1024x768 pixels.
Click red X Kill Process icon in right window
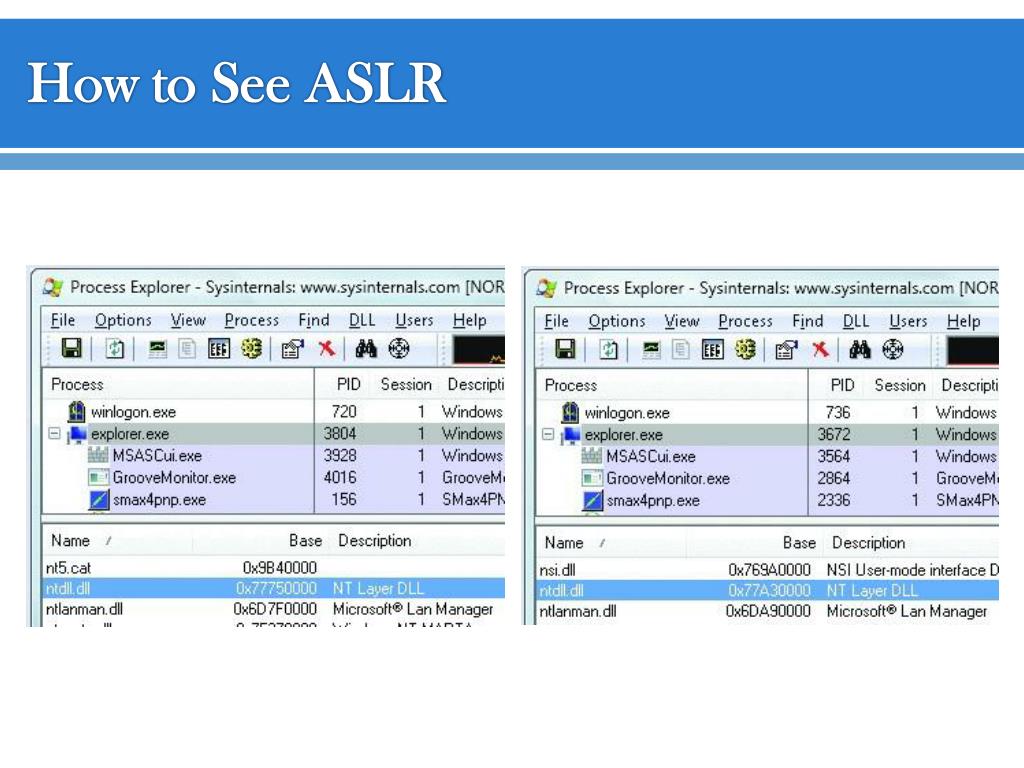click(x=820, y=349)
